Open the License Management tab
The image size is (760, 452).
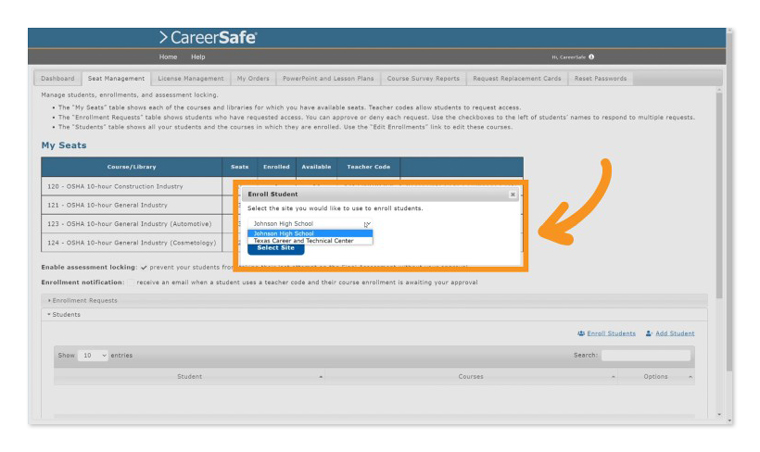tap(190, 78)
